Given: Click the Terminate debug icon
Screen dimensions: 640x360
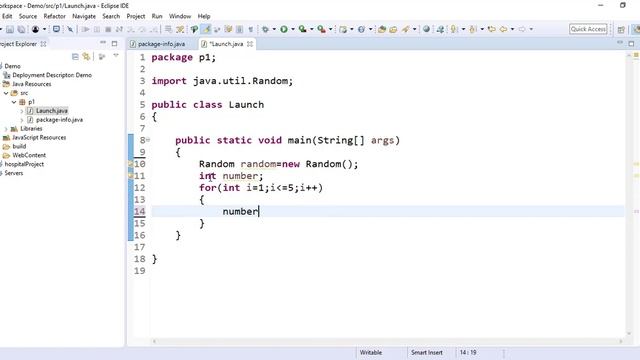Looking at the screenshot, I should pyautogui.click(x=108, y=29).
